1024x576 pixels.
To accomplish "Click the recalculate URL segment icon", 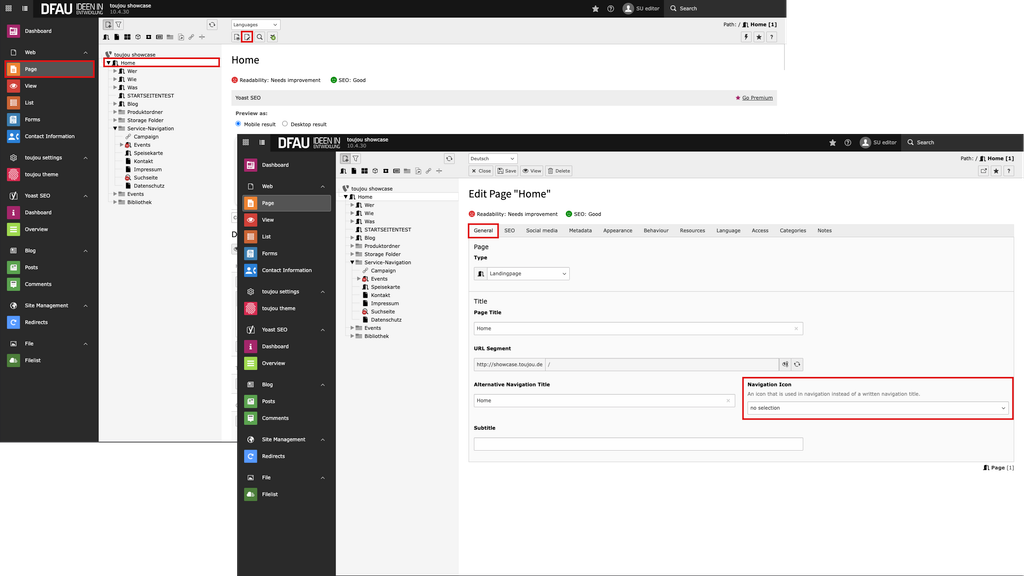I will [797, 364].
